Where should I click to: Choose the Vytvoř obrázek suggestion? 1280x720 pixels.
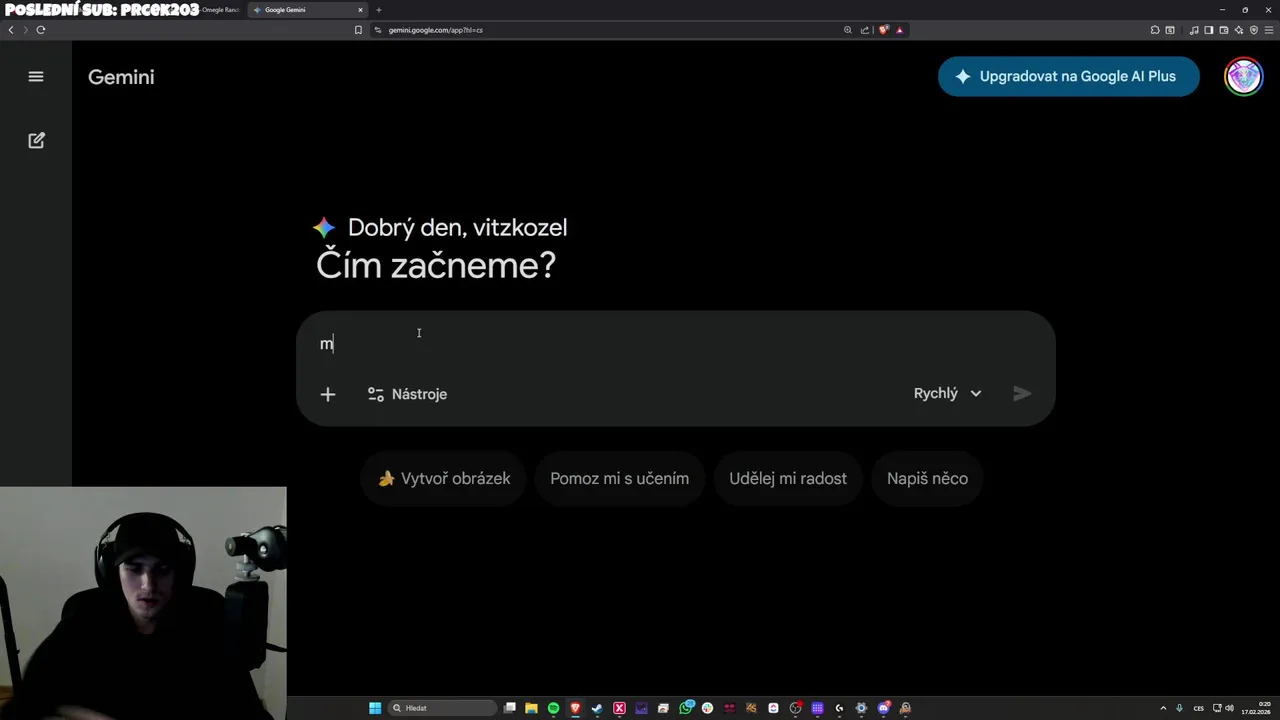point(444,478)
